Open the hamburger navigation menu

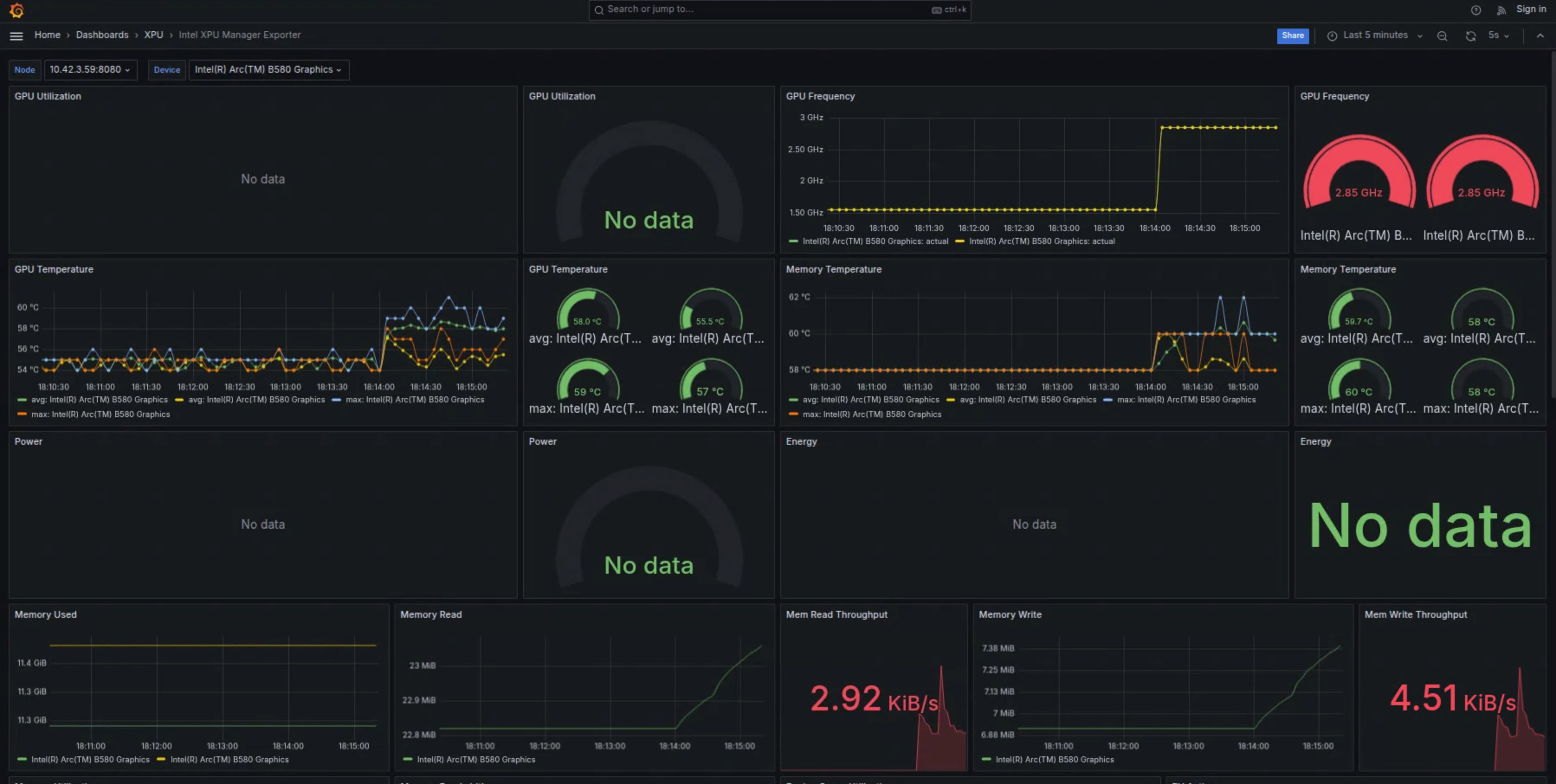(16, 35)
